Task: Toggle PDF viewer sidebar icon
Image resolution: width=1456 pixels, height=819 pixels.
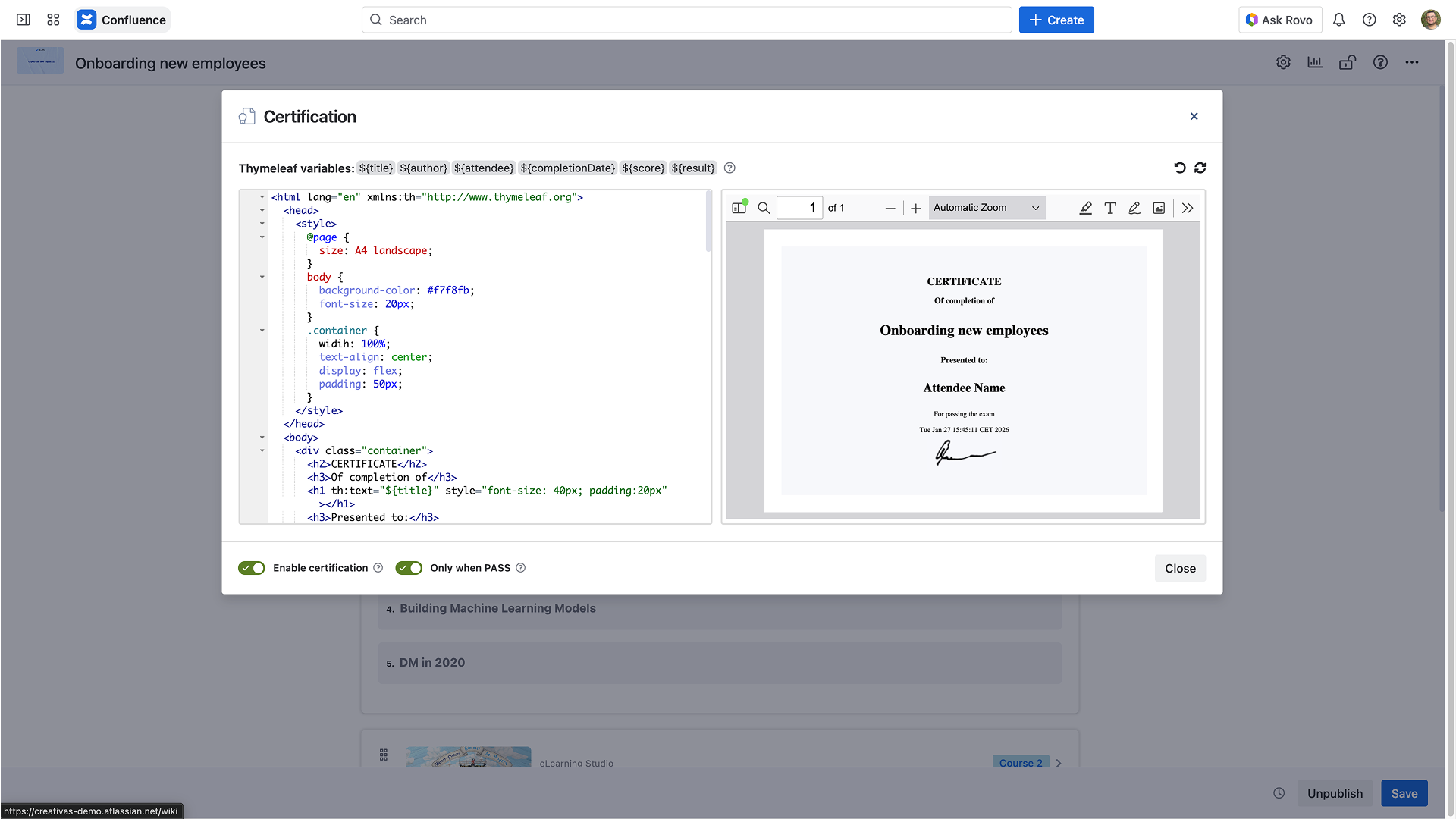Action: coord(739,208)
